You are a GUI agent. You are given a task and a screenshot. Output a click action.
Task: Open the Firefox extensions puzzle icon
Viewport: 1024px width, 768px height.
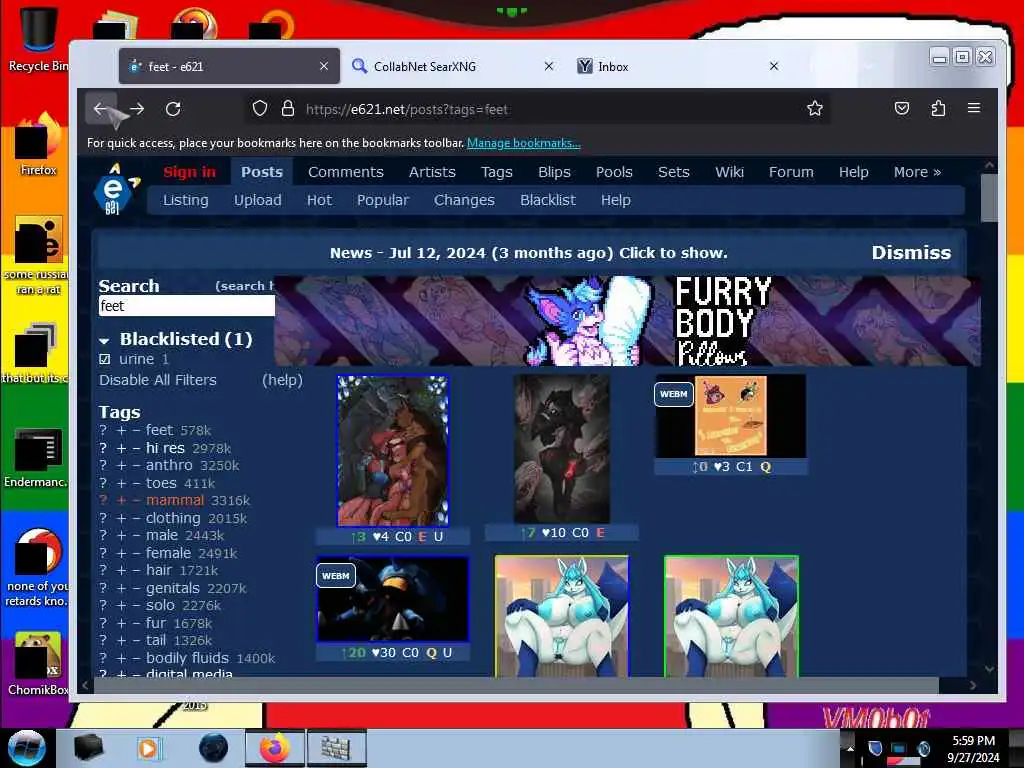[938, 108]
